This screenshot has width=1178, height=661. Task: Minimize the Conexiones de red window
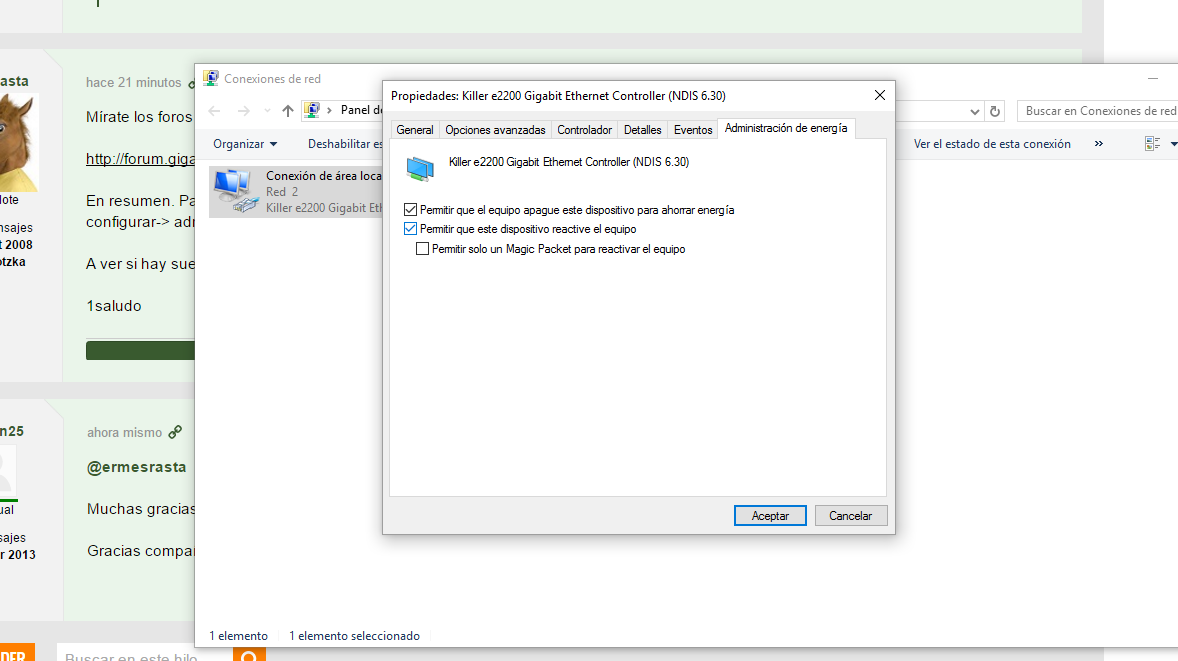(1152, 78)
